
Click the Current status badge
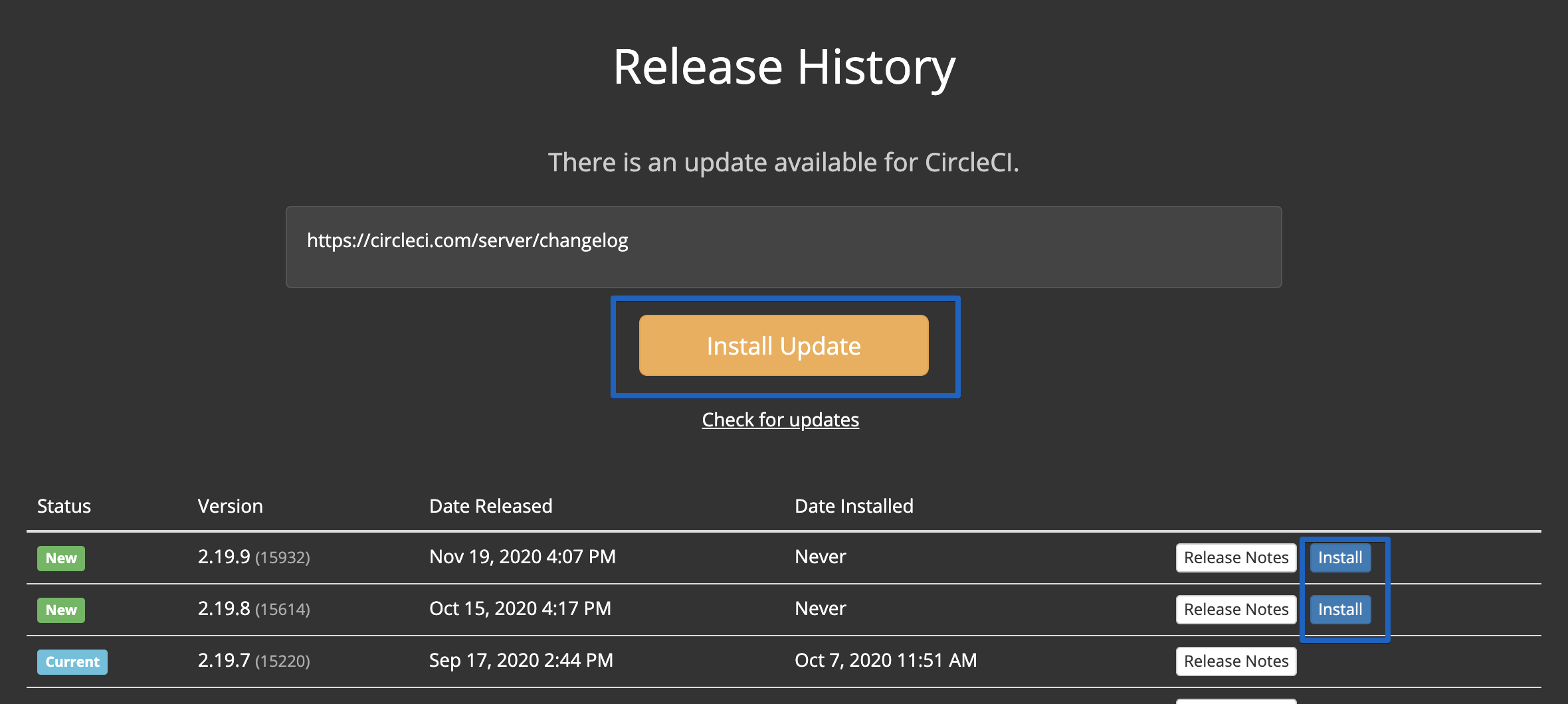pyautogui.click(x=72, y=661)
